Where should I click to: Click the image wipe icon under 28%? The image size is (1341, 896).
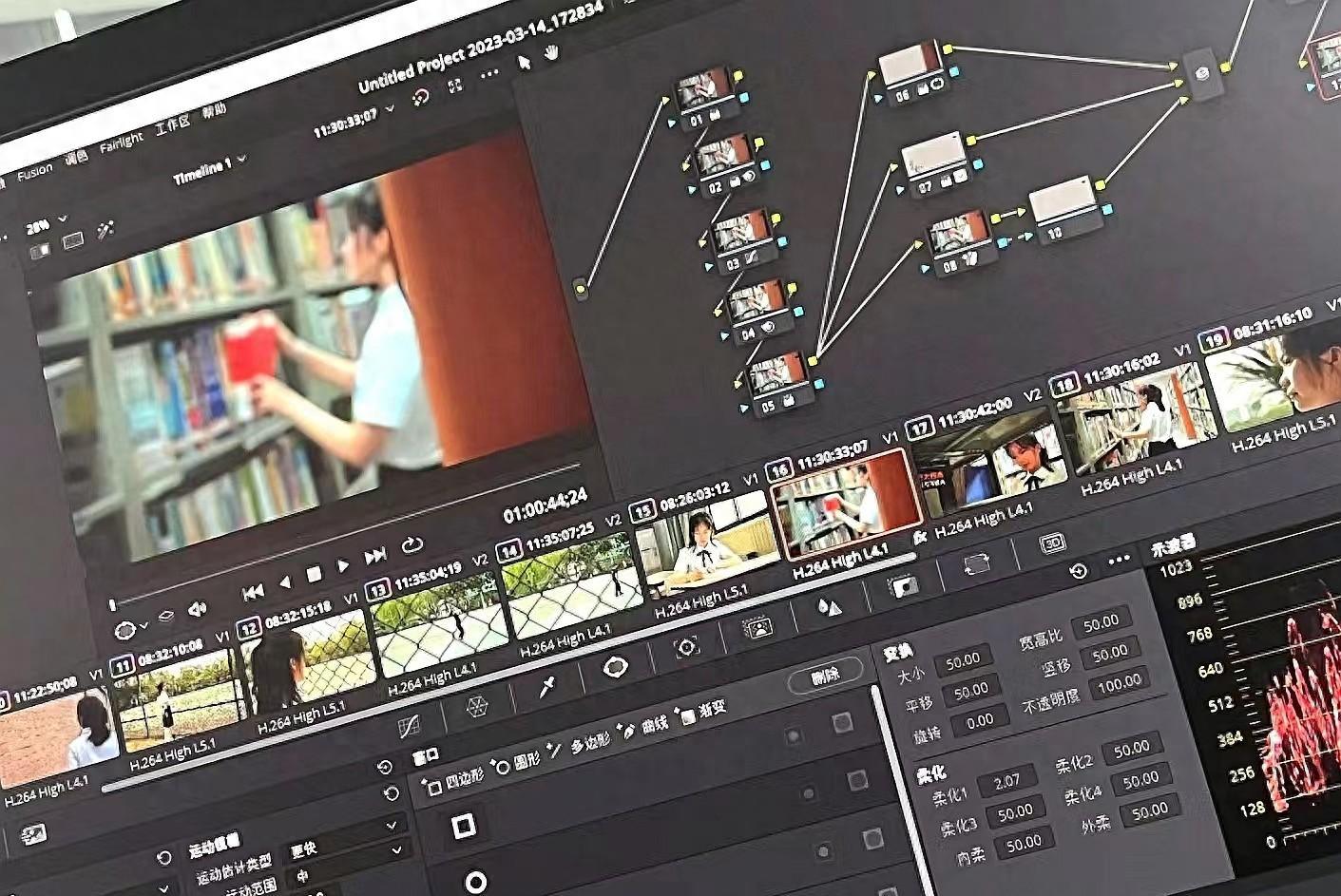coord(40,252)
